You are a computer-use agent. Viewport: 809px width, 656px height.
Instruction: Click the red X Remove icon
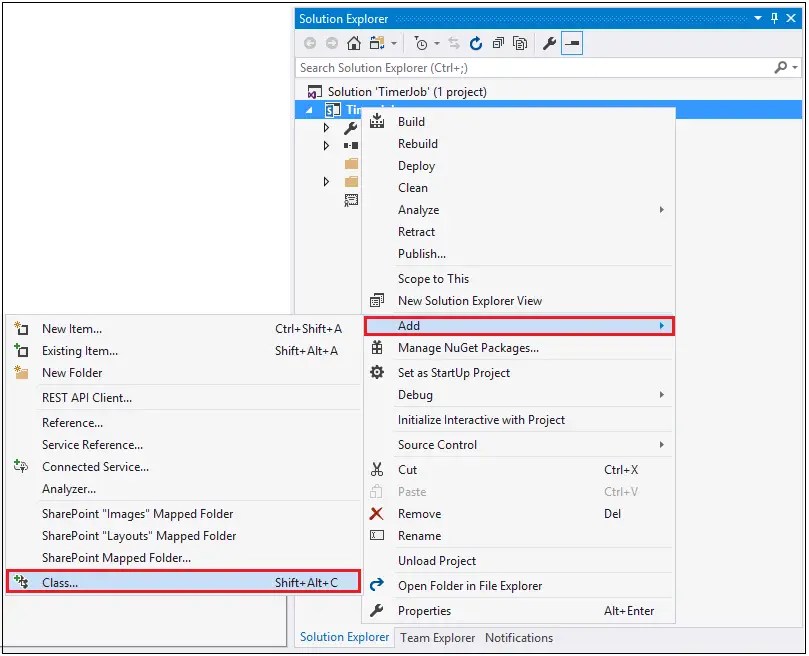coord(376,514)
